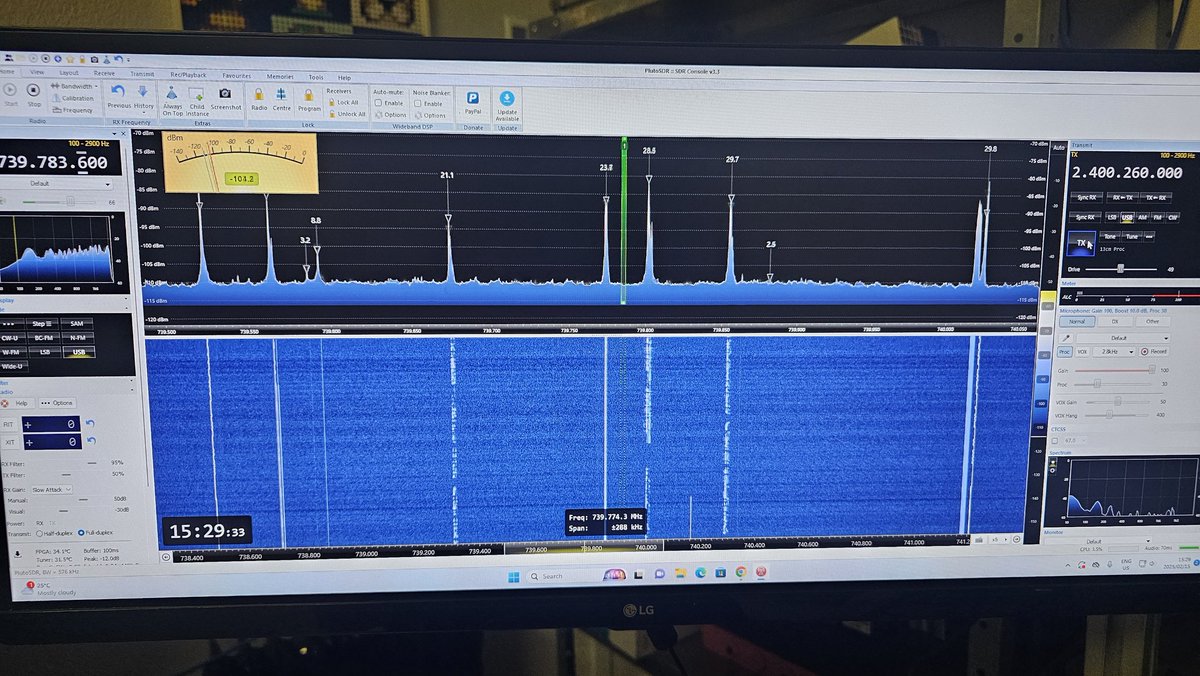1200x676 pixels.
Task: Open the View ribbon tab
Action: (37, 73)
